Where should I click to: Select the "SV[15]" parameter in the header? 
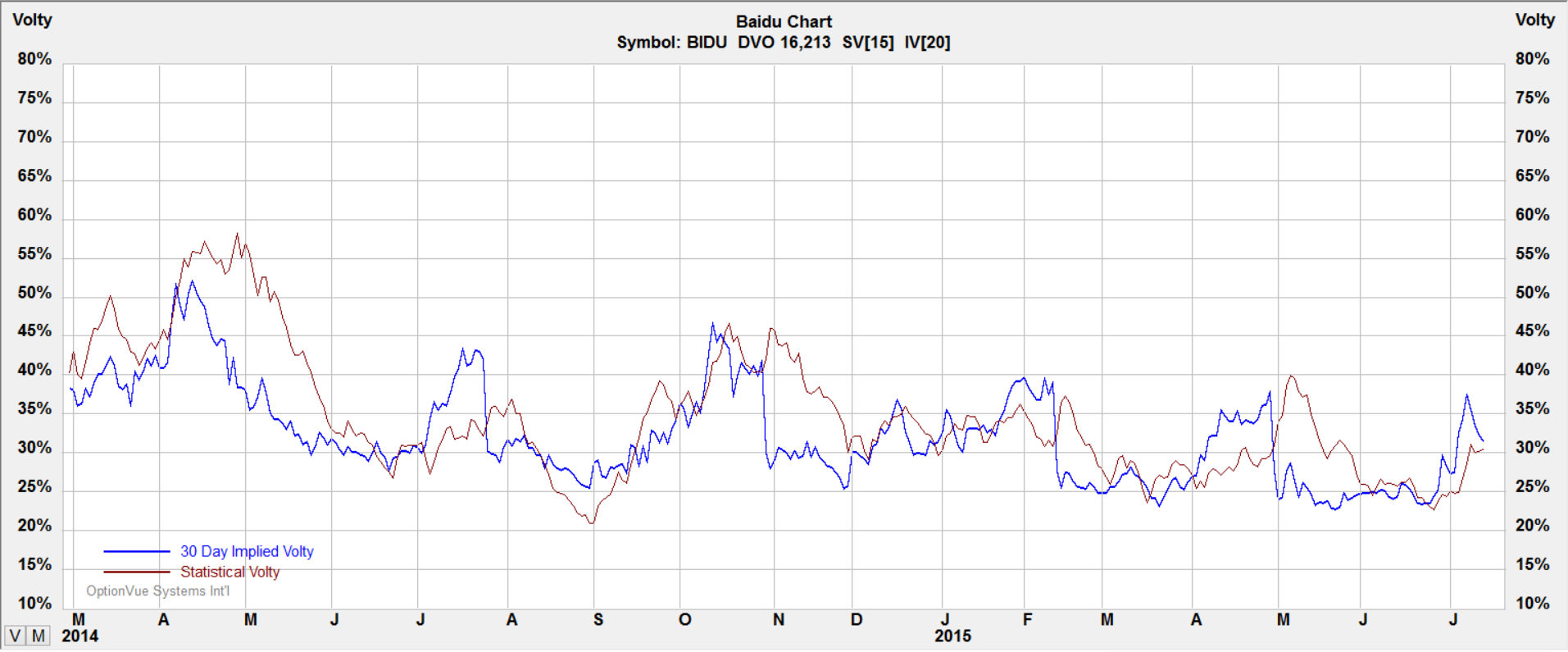click(868, 43)
